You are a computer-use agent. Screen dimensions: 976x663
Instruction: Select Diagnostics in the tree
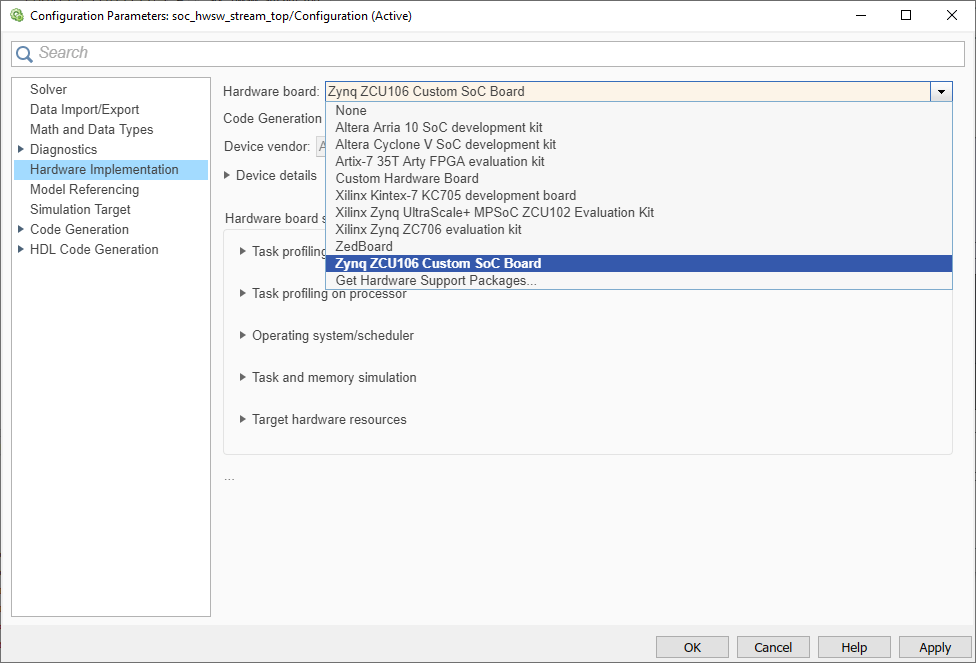[63, 149]
